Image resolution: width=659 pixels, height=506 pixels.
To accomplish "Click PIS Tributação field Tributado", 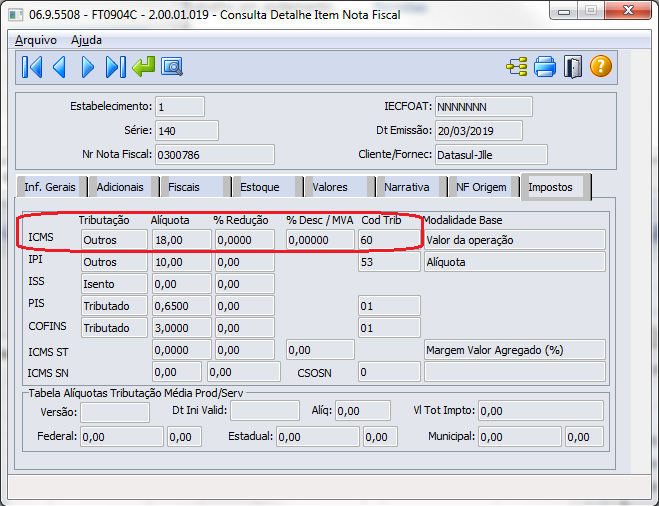I will (114, 306).
